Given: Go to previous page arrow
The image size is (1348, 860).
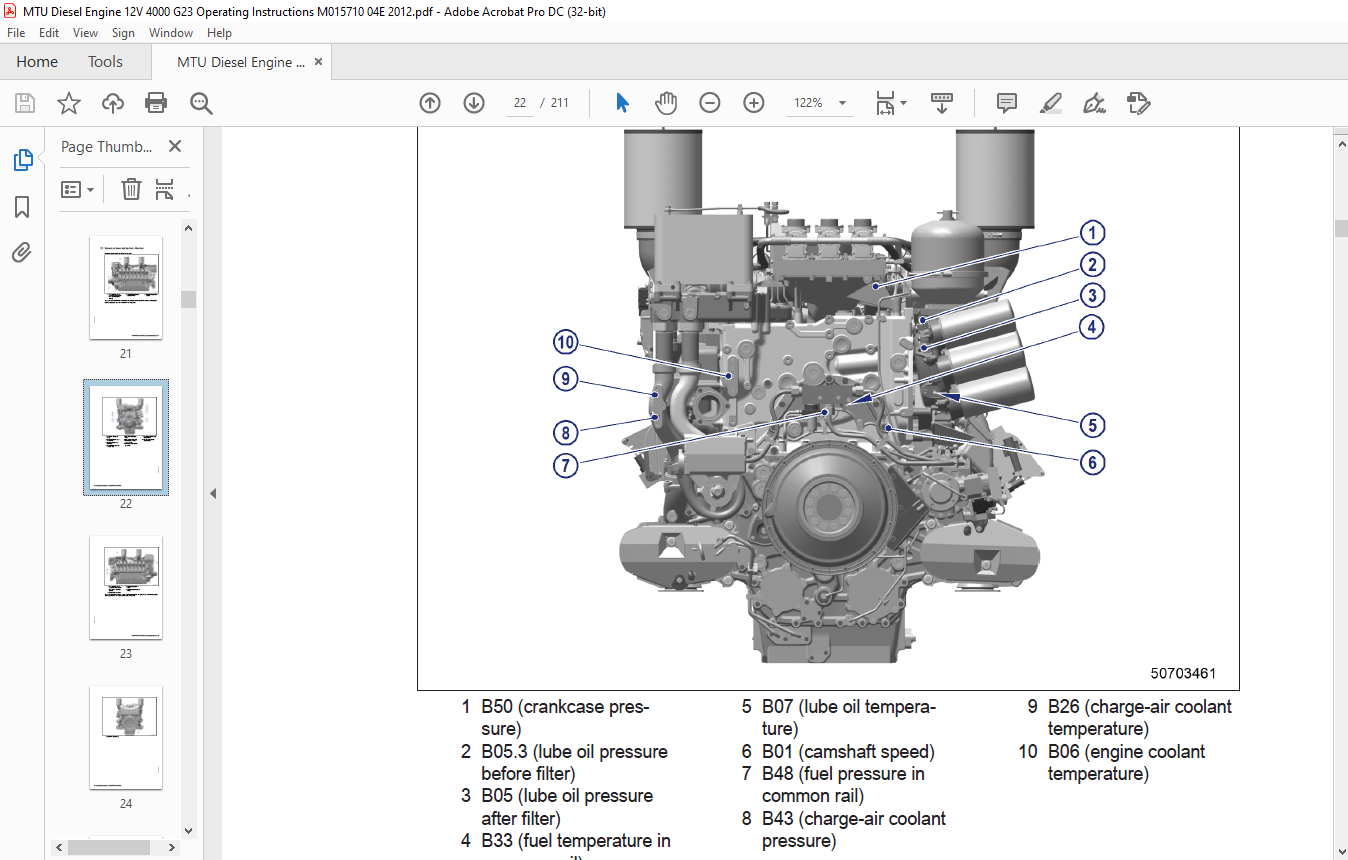Looking at the screenshot, I should click(x=430, y=103).
